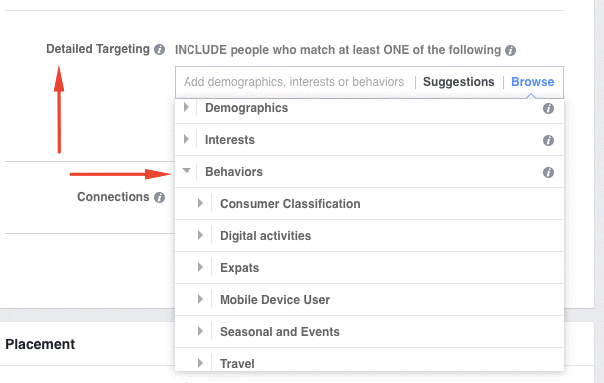Screen dimensions: 604x383
Task: Open the Suggestions tab
Action: (x=458, y=82)
